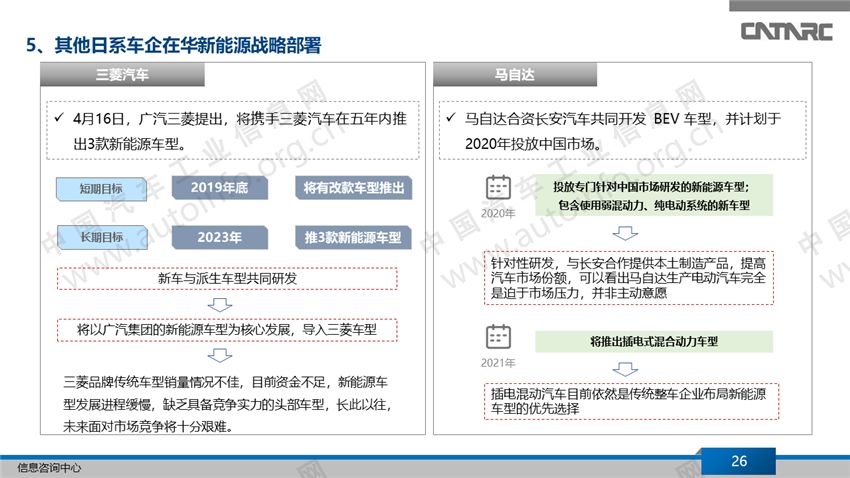Click the 2021年 year label
Viewport: 850px width, 478px height.
tap(498, 363)
